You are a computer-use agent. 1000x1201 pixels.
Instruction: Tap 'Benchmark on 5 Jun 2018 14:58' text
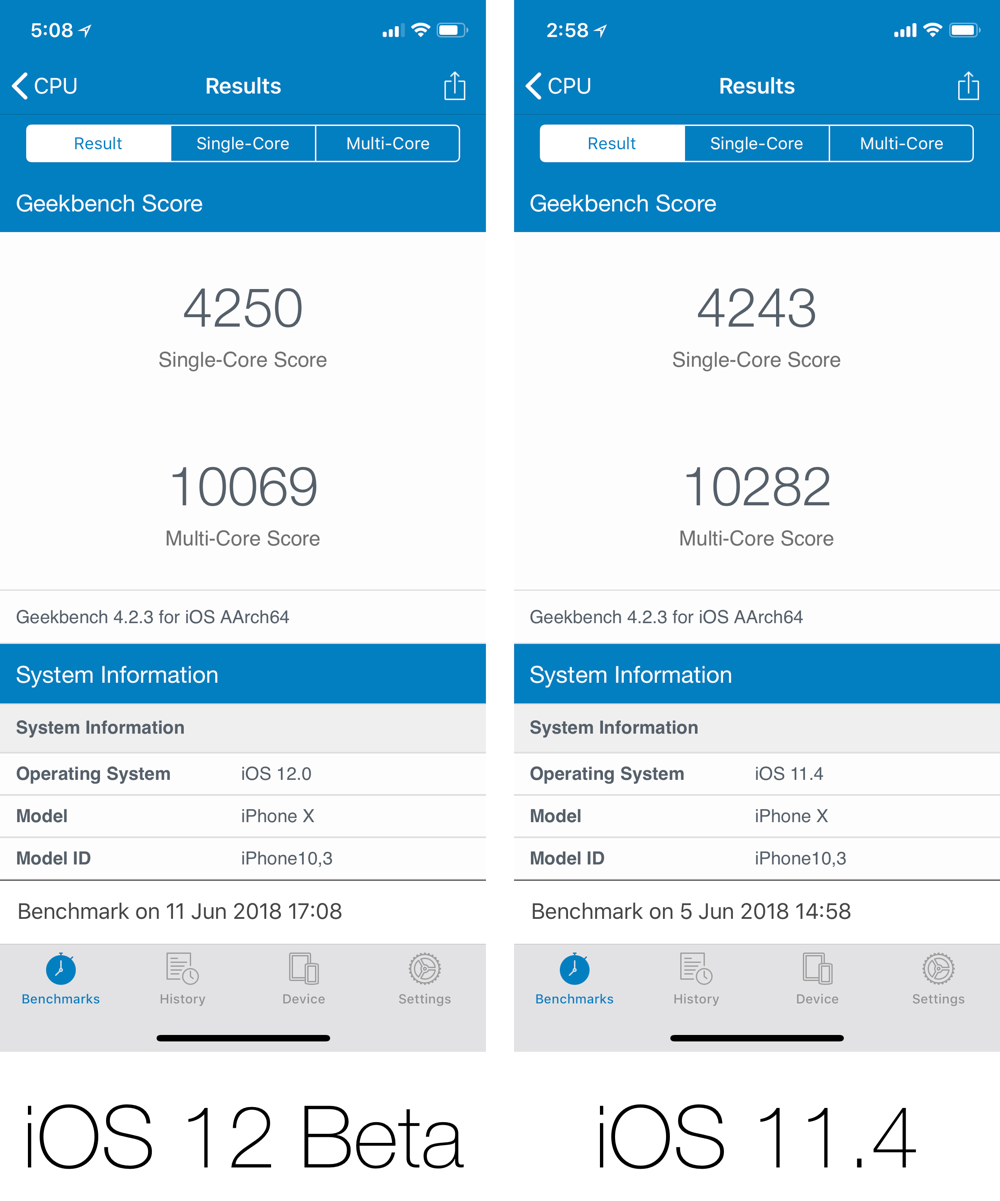point(691,912)
